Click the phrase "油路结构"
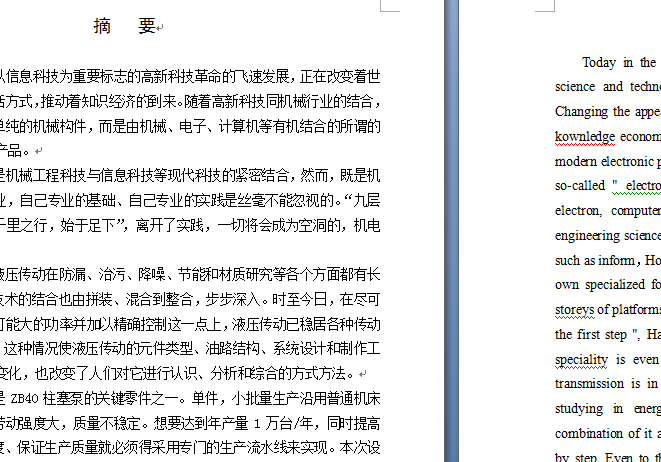The image size is (661, 462). coord(232,349)
